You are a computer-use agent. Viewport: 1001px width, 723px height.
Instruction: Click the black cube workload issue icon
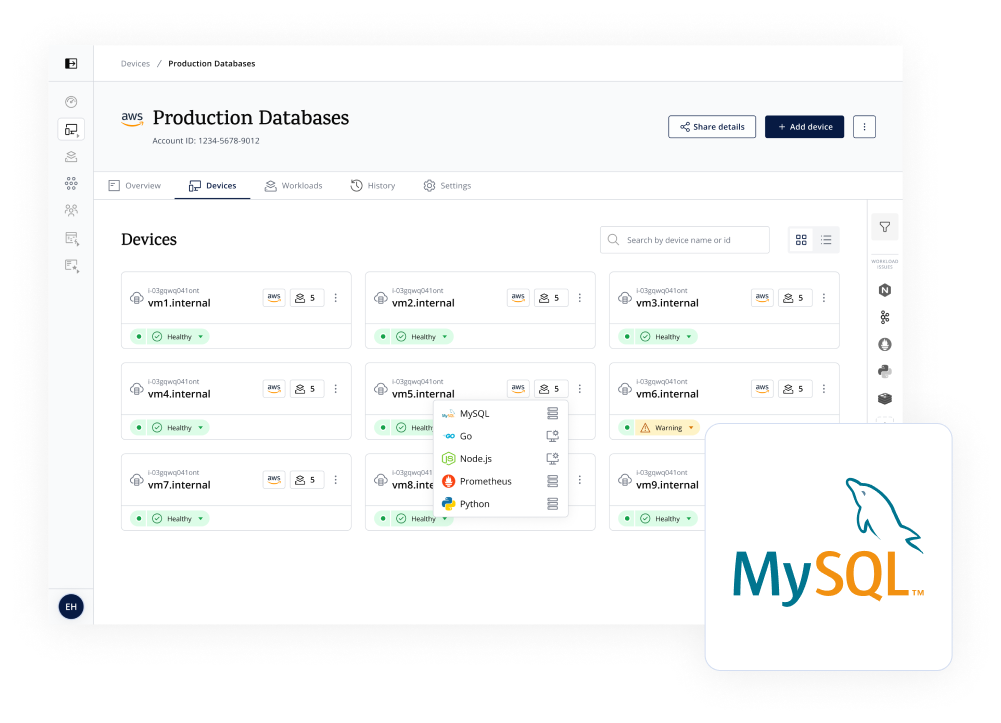click(885, 398)
